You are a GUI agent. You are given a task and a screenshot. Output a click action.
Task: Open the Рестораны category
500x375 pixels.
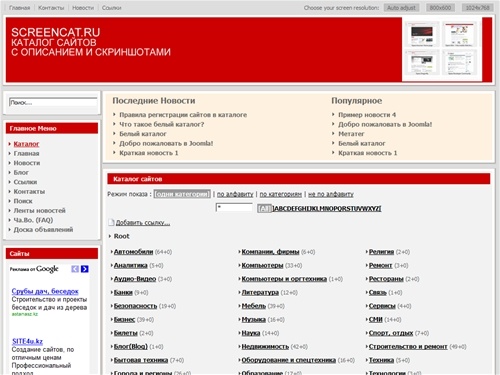[386, 279]
